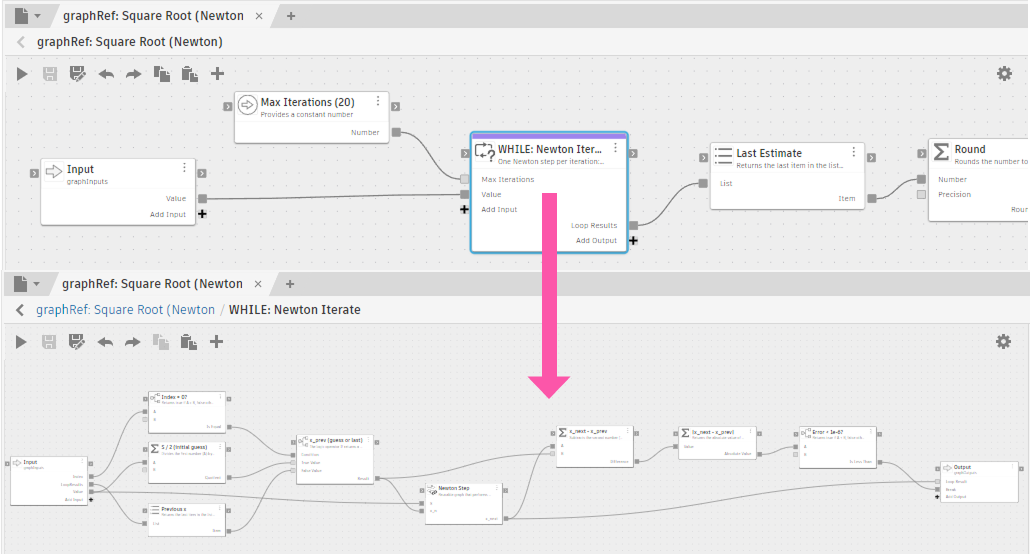Image resolution: width=1030 pixels, height=554 pixels.
Task: Click the Value output port of the top Input node
Action: click(202, 198)
